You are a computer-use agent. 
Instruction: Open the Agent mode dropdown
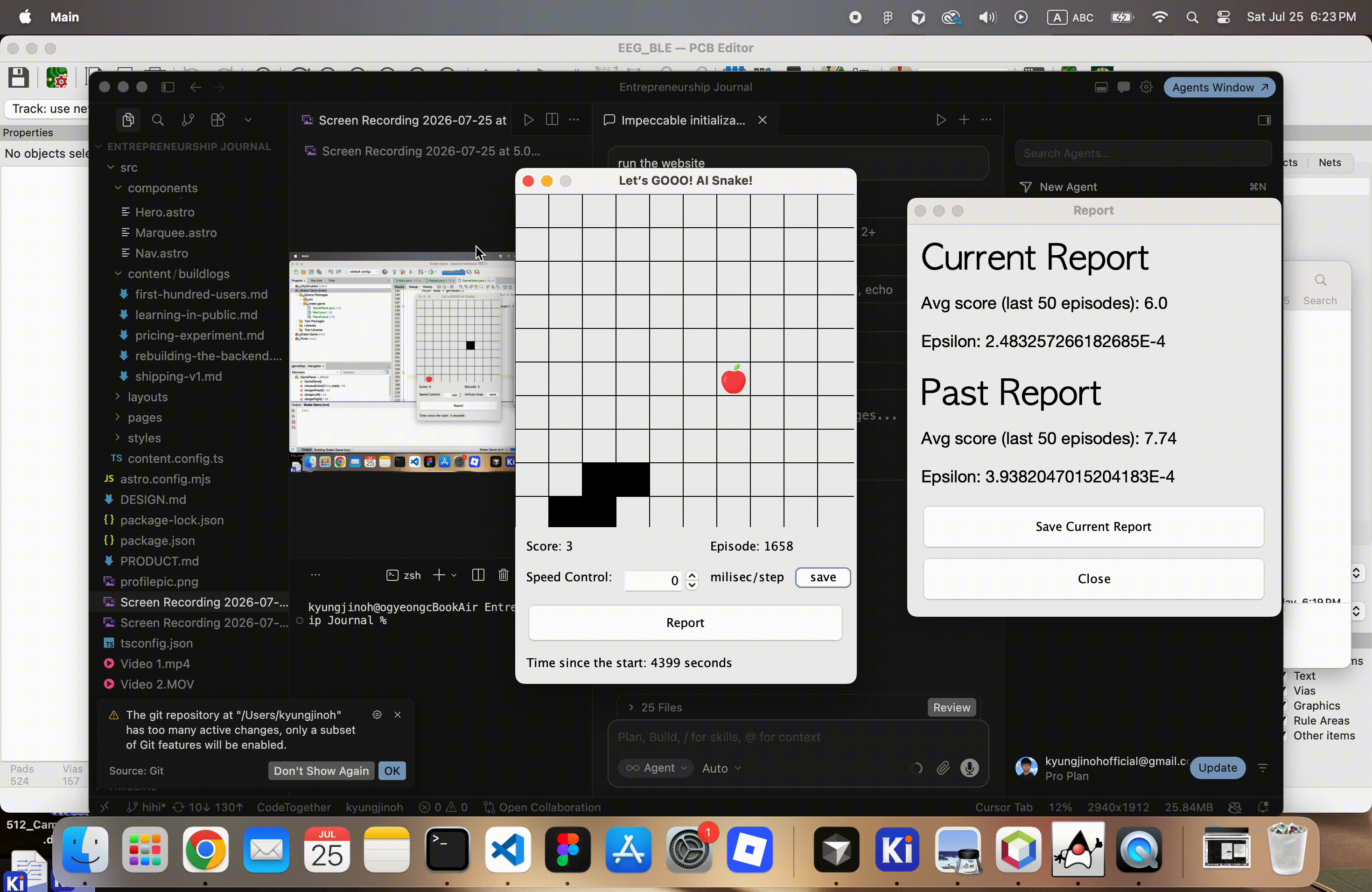[656, 768]
